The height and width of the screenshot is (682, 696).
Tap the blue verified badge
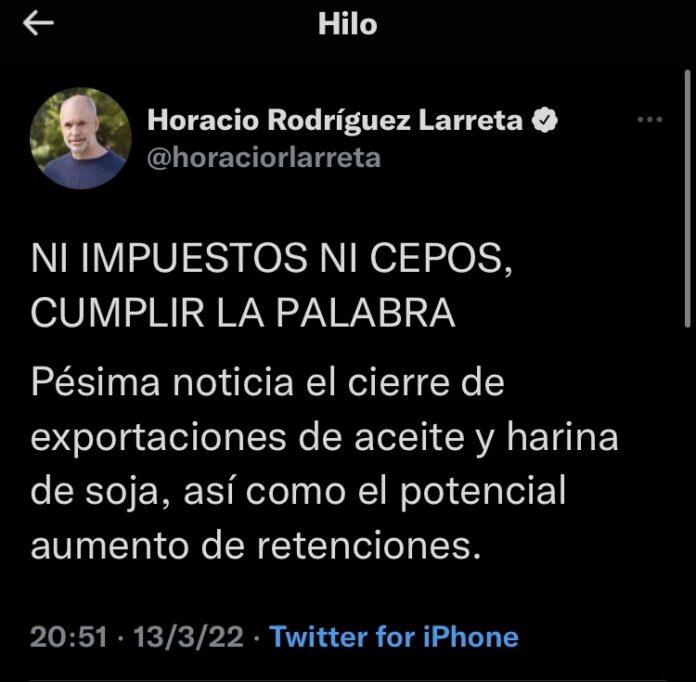pyautogui.click(x=545, y=120)
